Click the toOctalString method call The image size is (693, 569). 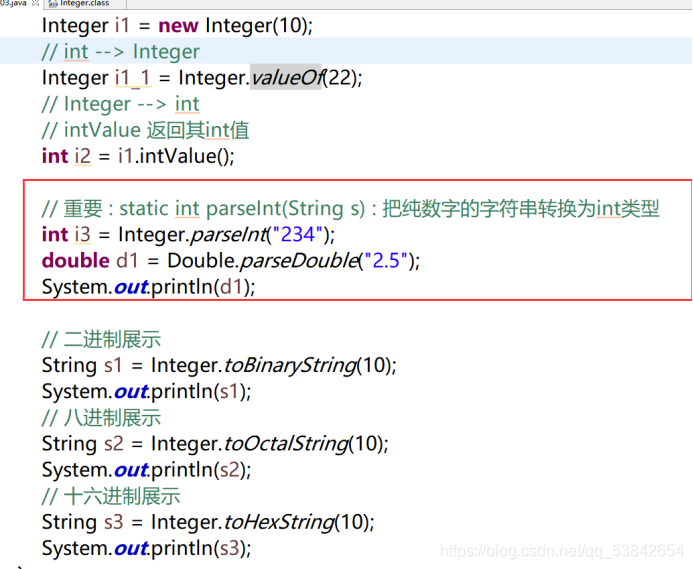tap(286, 443)
